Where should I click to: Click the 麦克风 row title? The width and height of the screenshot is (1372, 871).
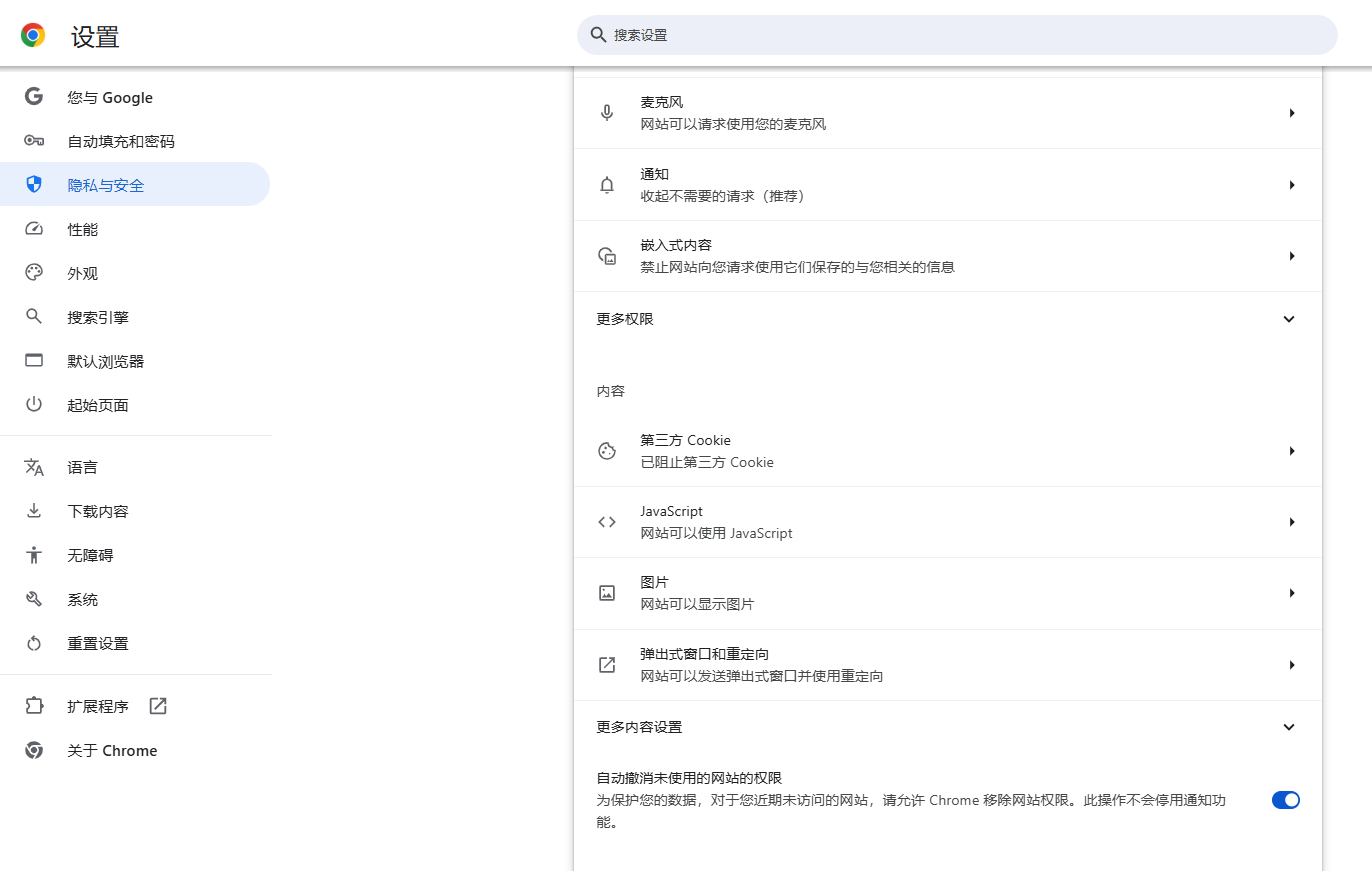pos(661,102)
